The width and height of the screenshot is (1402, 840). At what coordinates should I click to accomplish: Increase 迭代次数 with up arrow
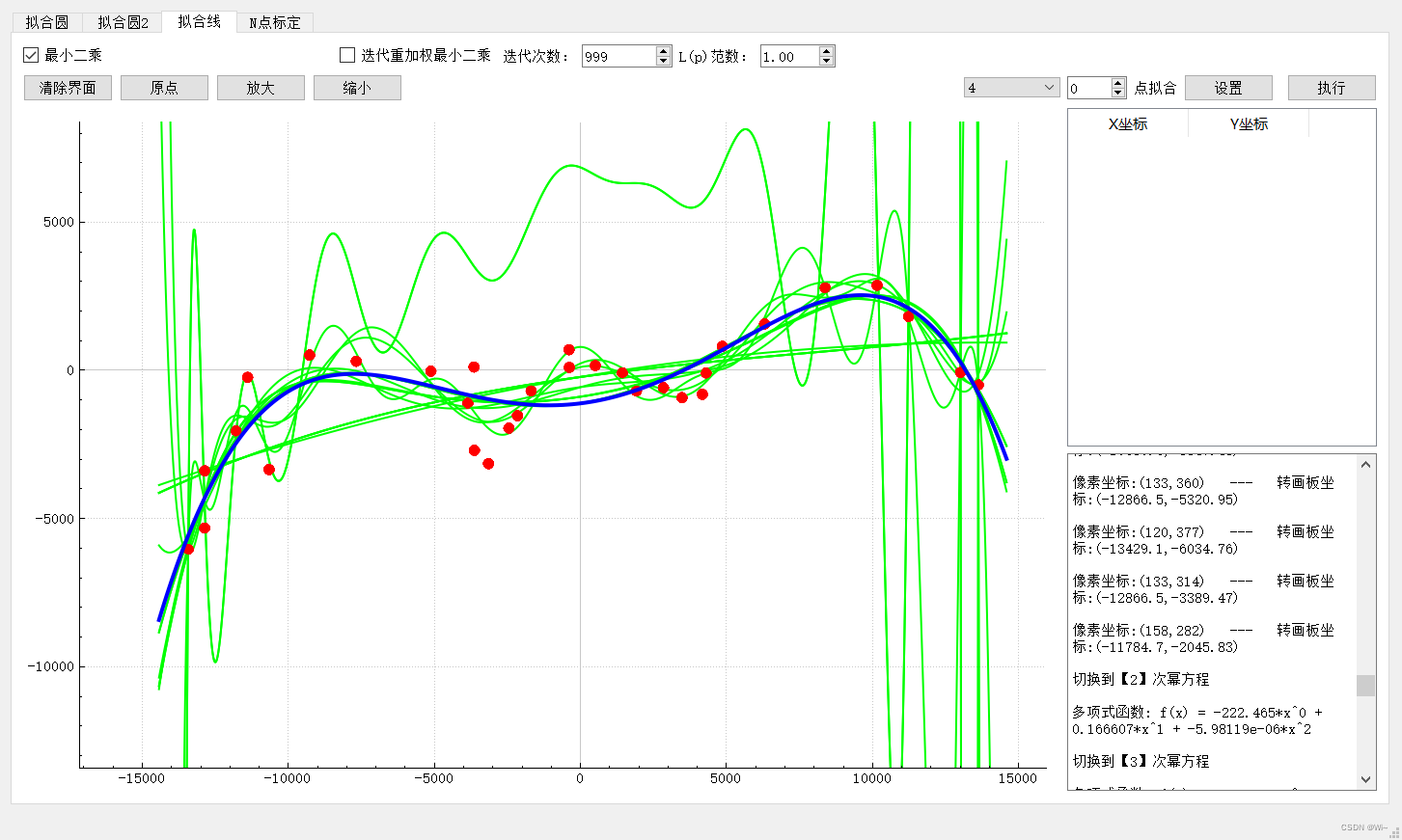663,51
